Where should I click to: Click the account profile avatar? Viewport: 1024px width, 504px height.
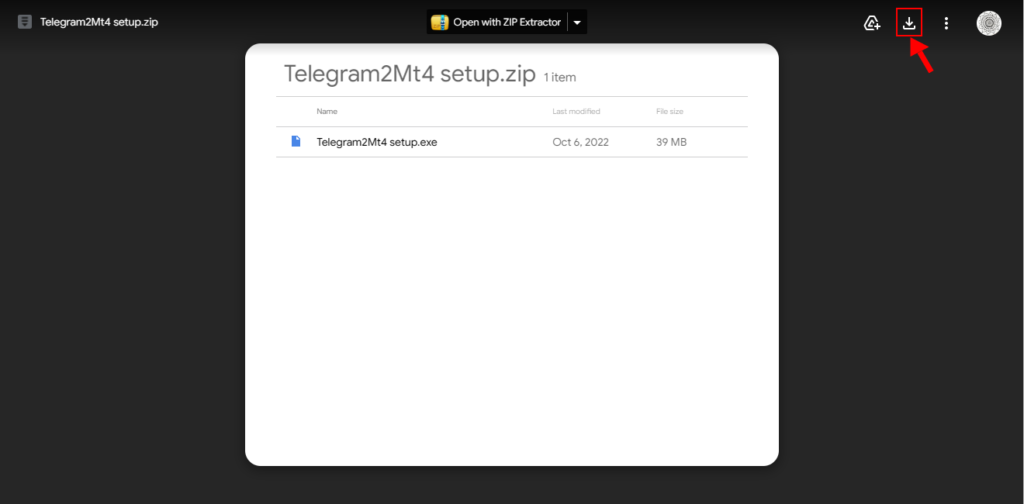coord(989,23)
